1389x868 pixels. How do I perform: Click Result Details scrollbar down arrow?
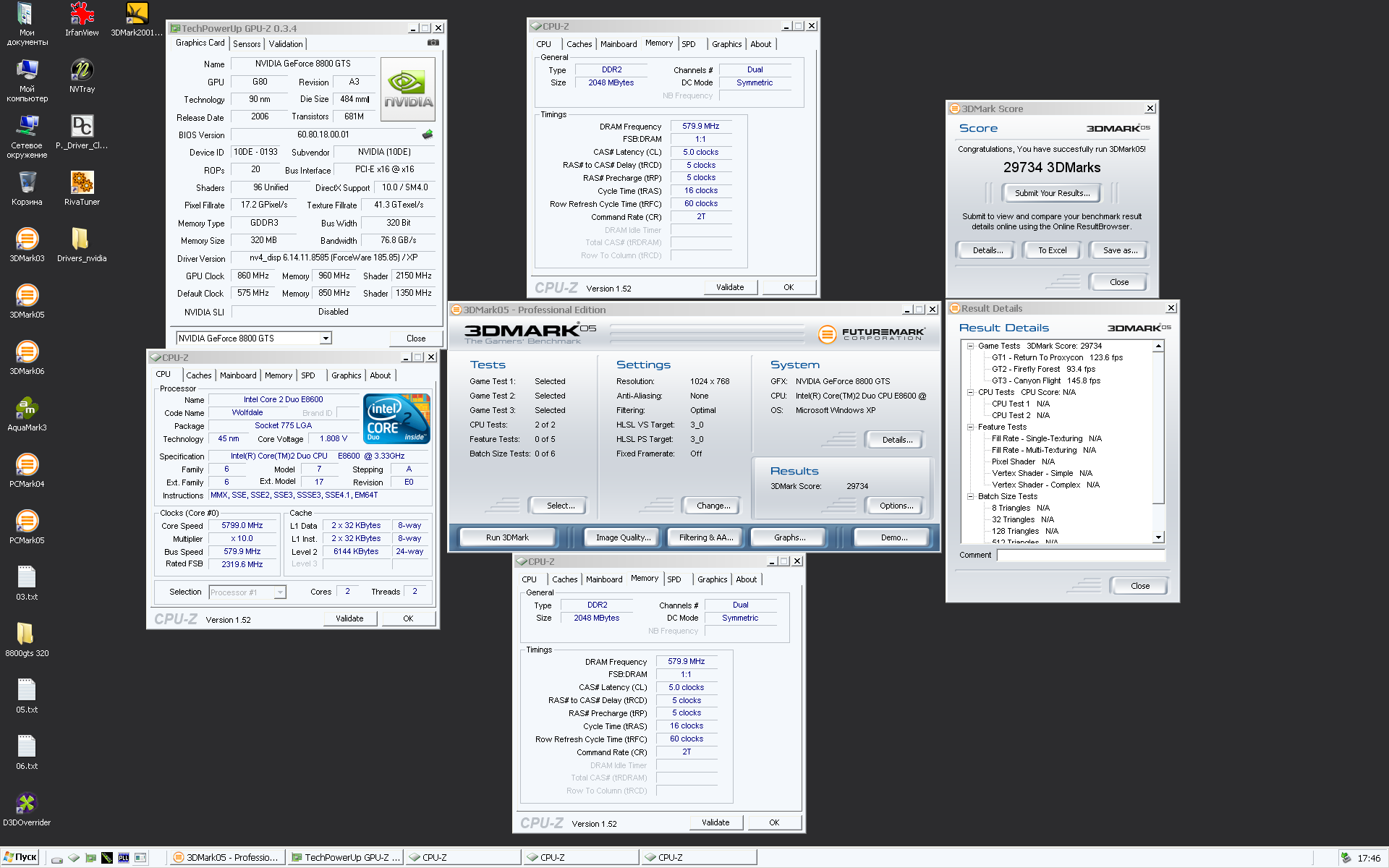click(x=1158, y=537)
